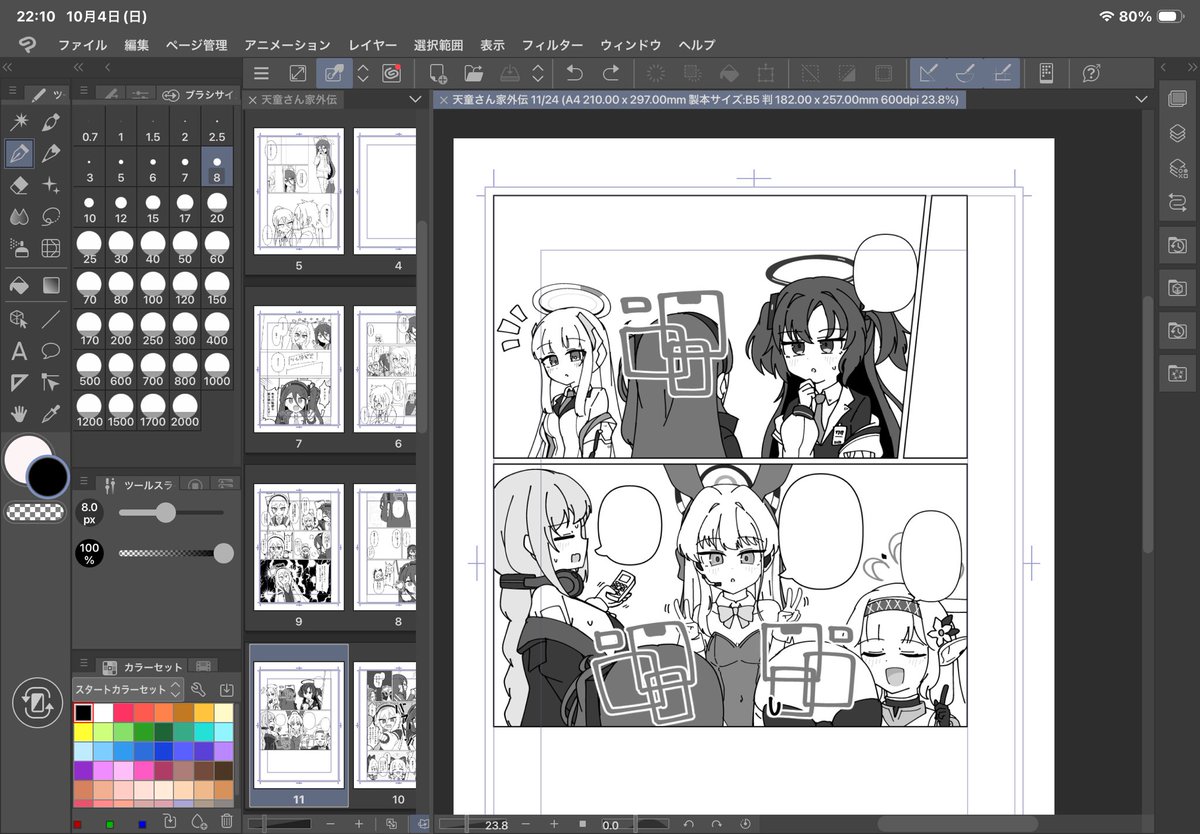Select the Eraser tool
The height and width of the screenshot is (834, 1200).
pos(19,185)
